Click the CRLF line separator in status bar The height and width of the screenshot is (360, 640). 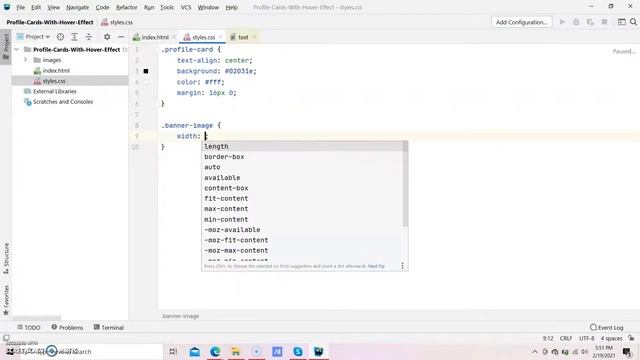566,338
